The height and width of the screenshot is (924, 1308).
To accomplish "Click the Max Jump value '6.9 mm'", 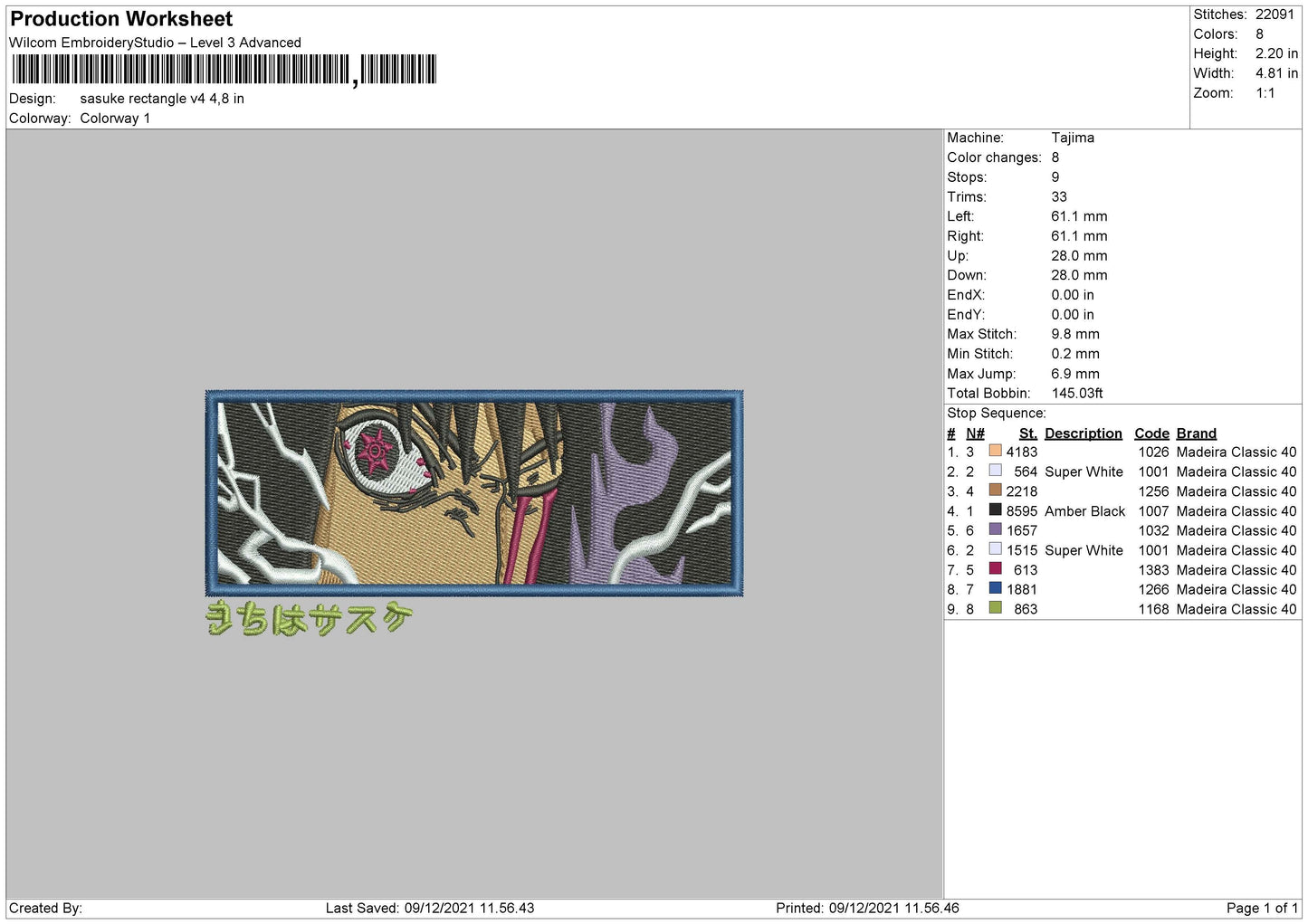I will 1075,374.
